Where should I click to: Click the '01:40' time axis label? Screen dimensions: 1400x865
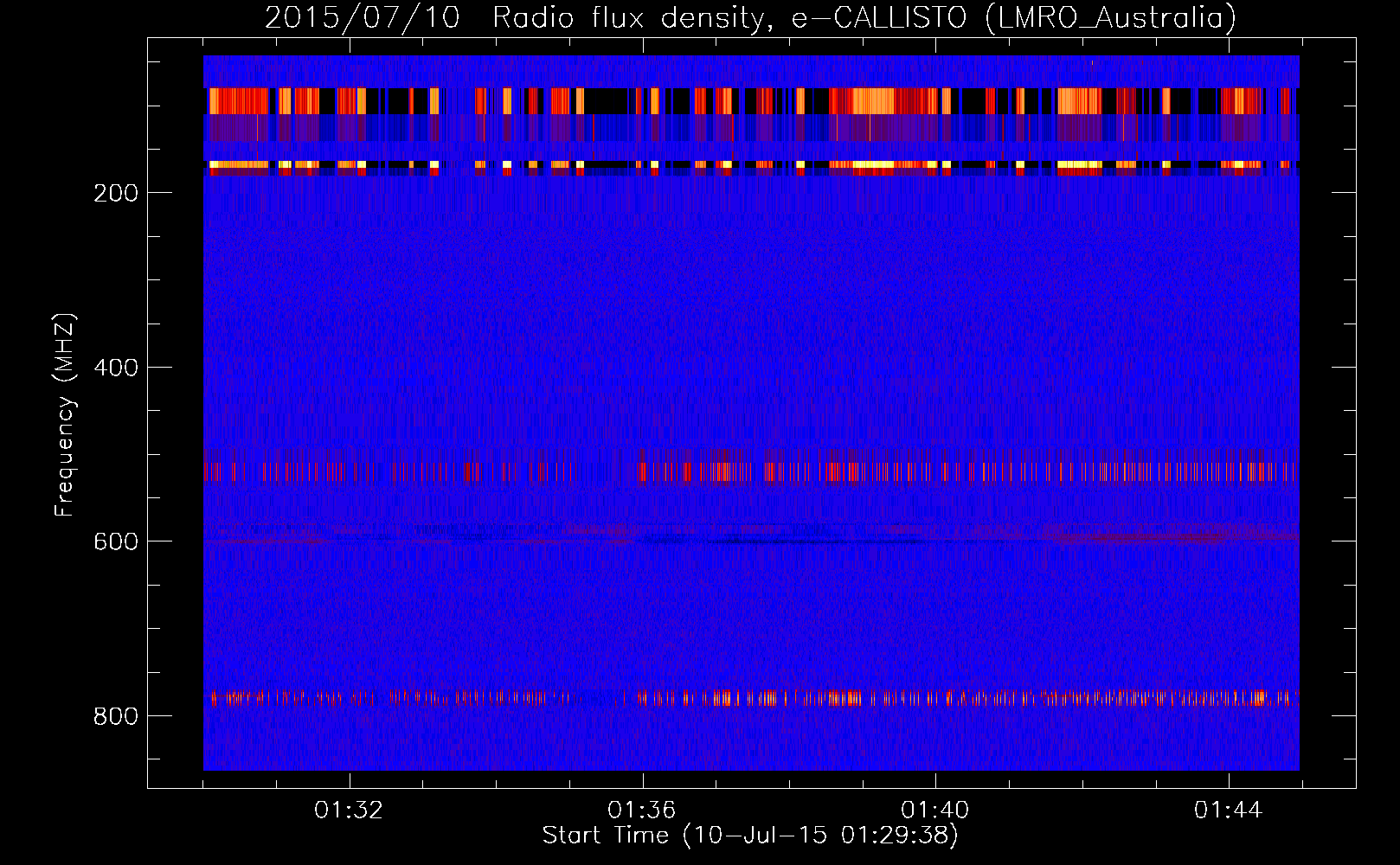[935, 811]
